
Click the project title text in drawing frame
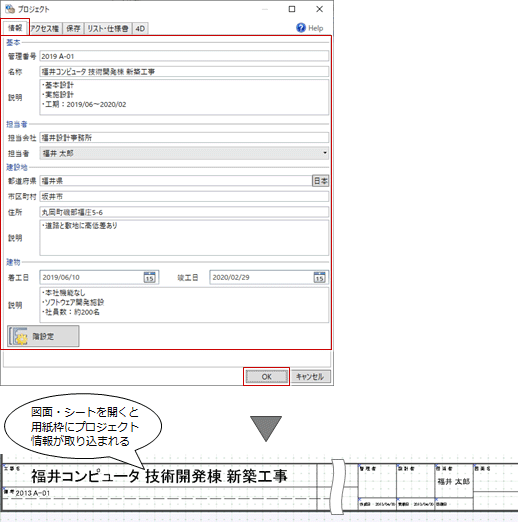pos(159,476)
